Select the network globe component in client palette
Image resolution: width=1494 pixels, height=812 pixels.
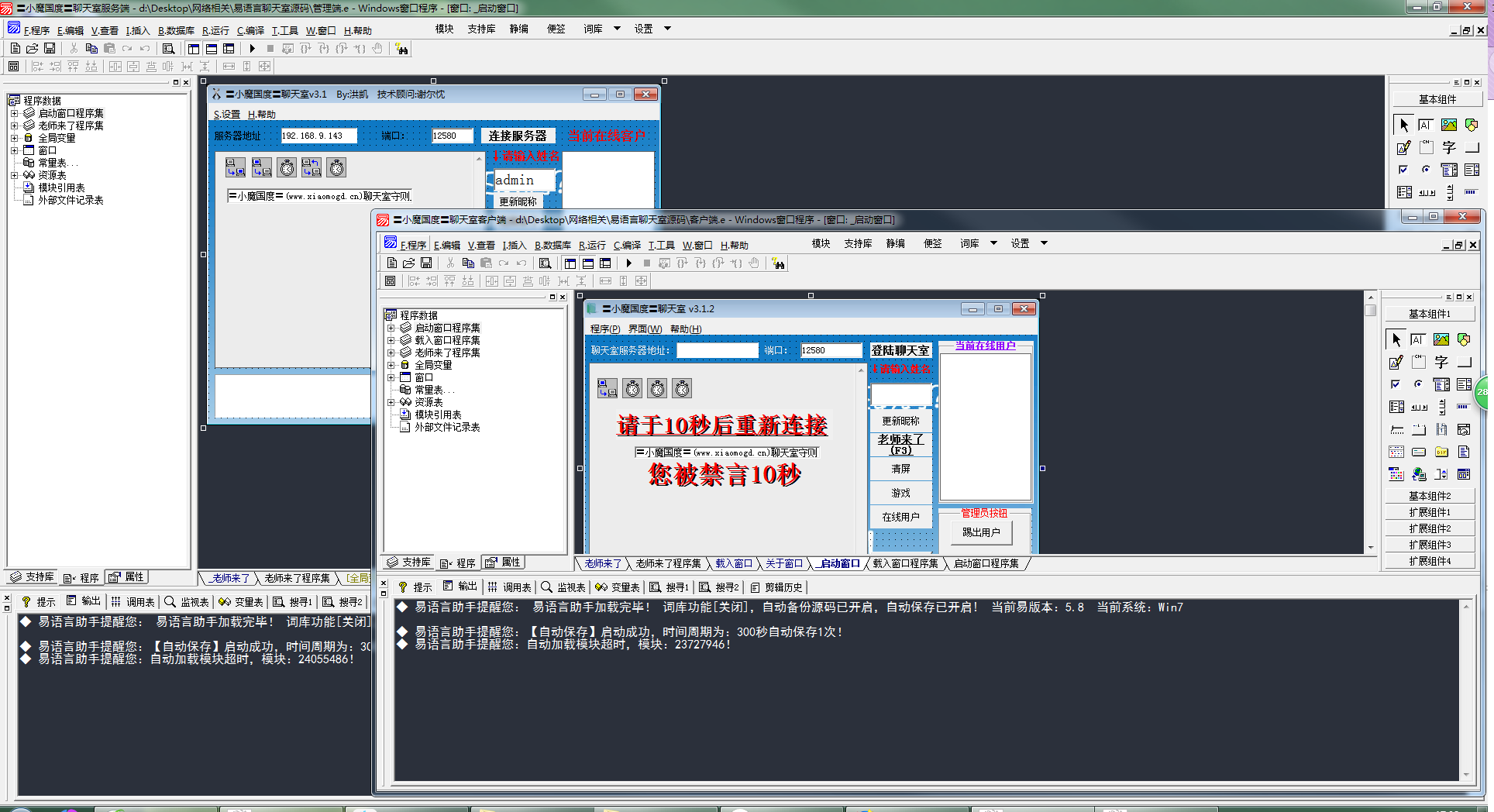click(1418, 474)
